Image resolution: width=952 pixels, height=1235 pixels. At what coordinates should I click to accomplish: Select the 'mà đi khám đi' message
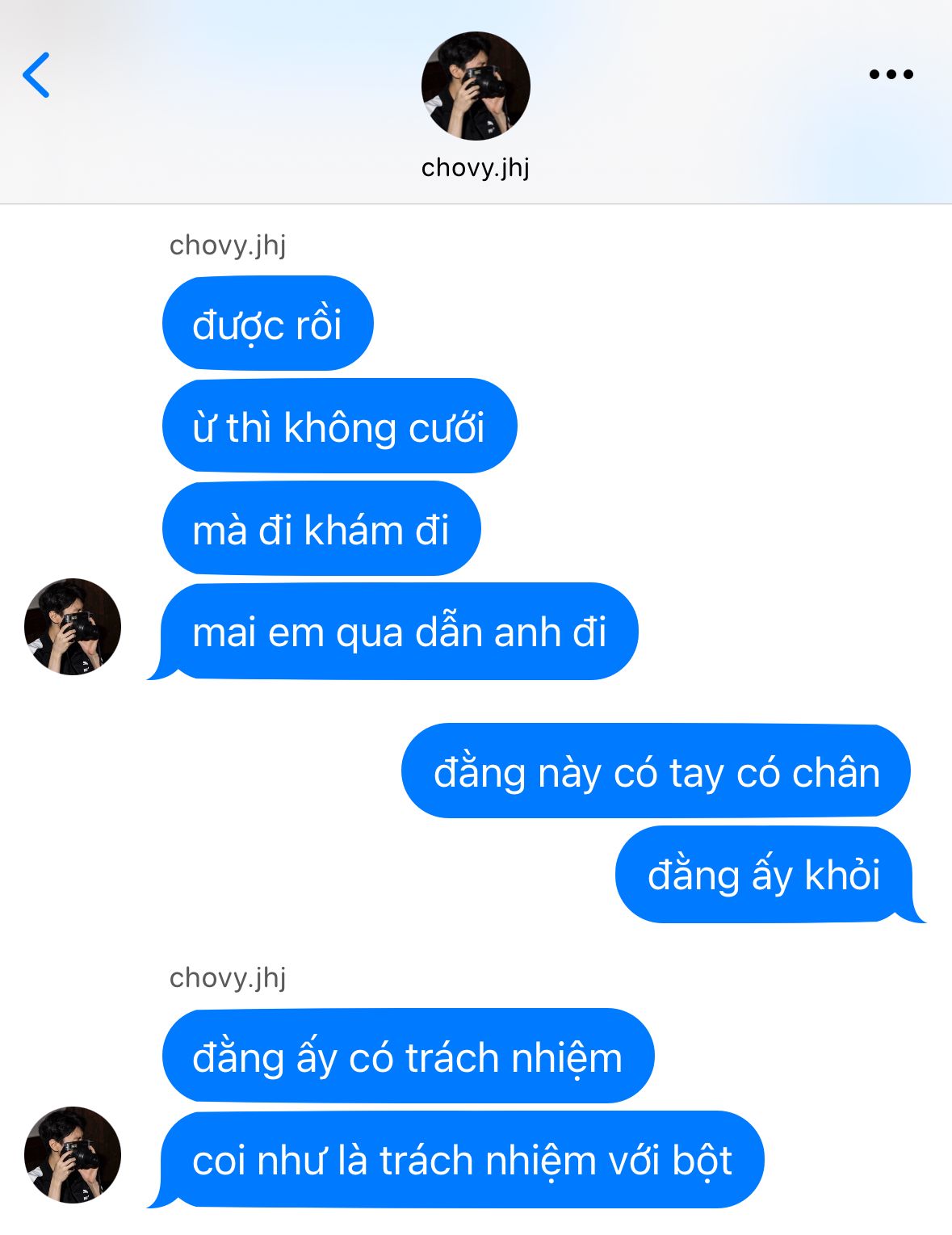tap(321, 528)
